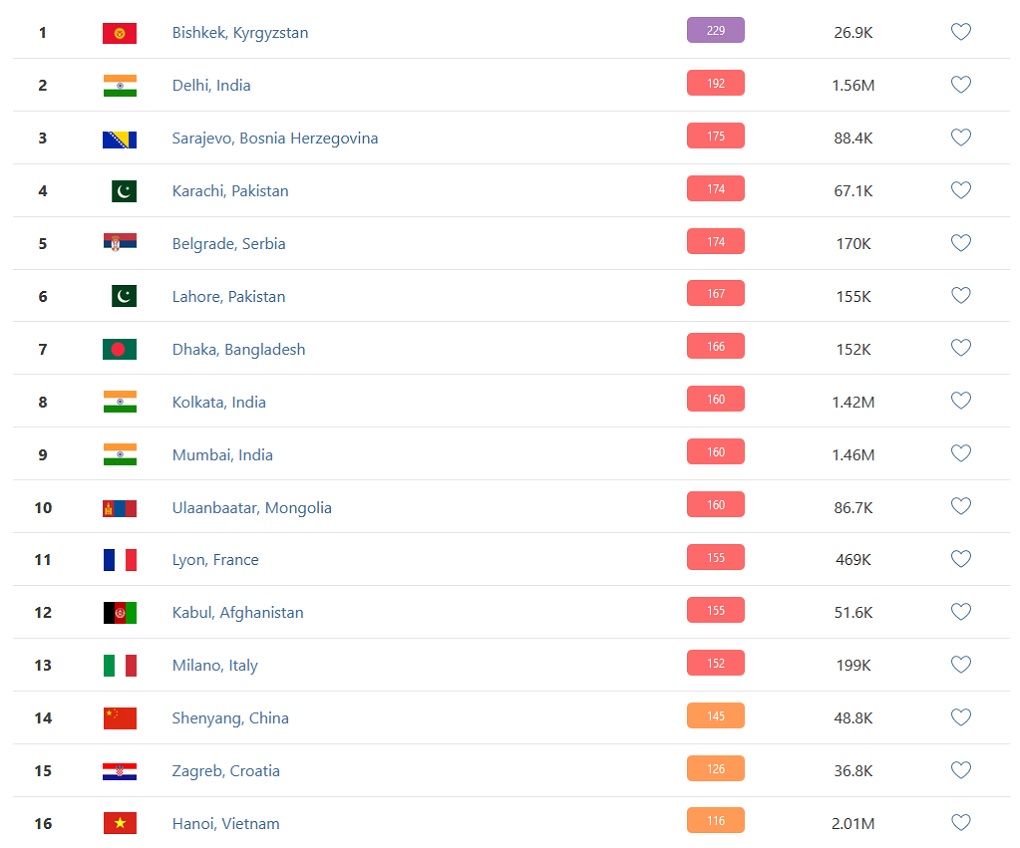Open the Milano, Italy link
The width and height of the screenshot is (1020, 848).
[x=215, y=665]
